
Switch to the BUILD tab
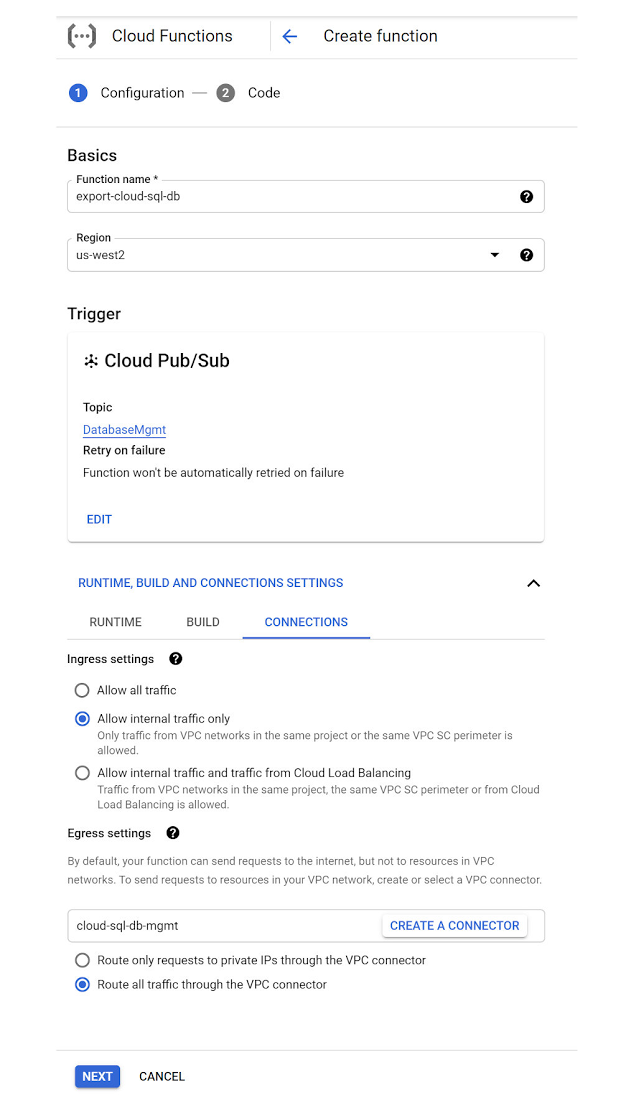click(202, 622)
